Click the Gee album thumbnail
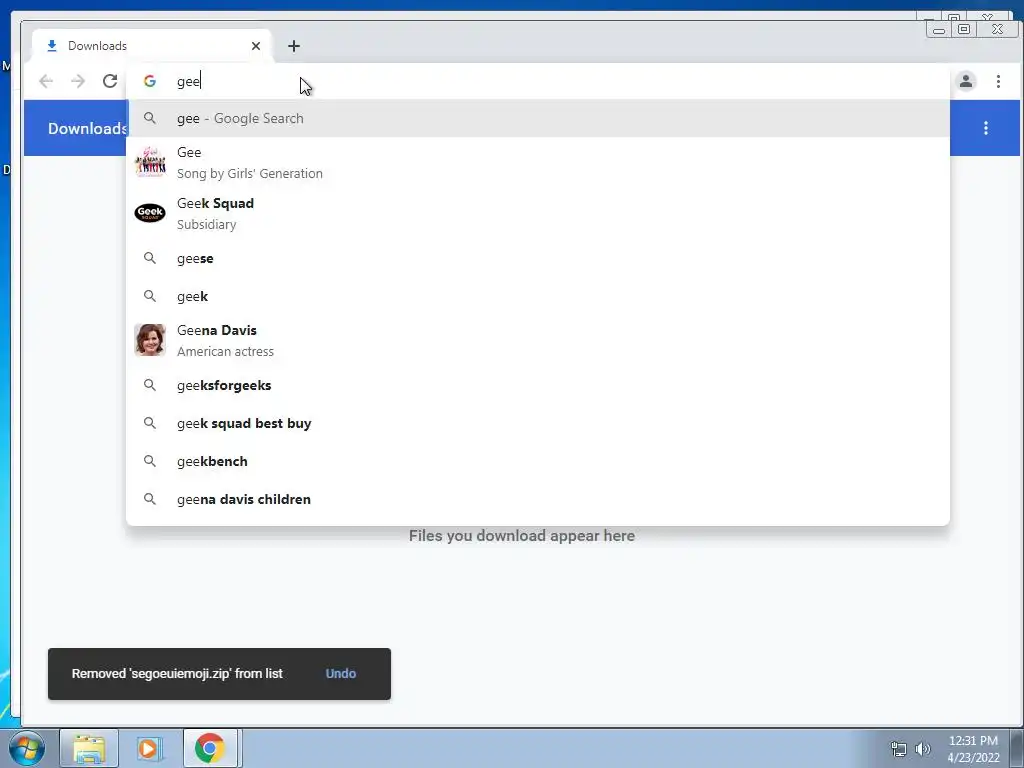The width and height of the screenshot is (1024, 768). pyautogui.click(x=150, y=162)
